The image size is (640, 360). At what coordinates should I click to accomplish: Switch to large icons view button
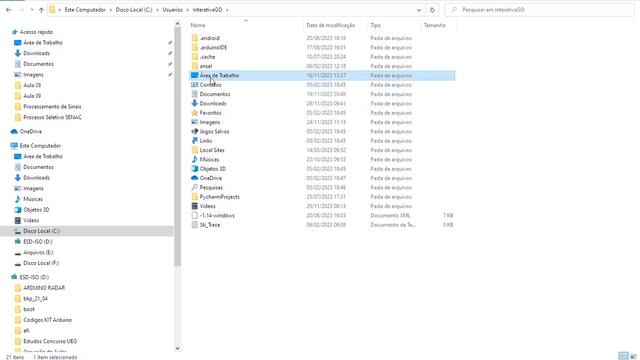[x=633, y=356]
